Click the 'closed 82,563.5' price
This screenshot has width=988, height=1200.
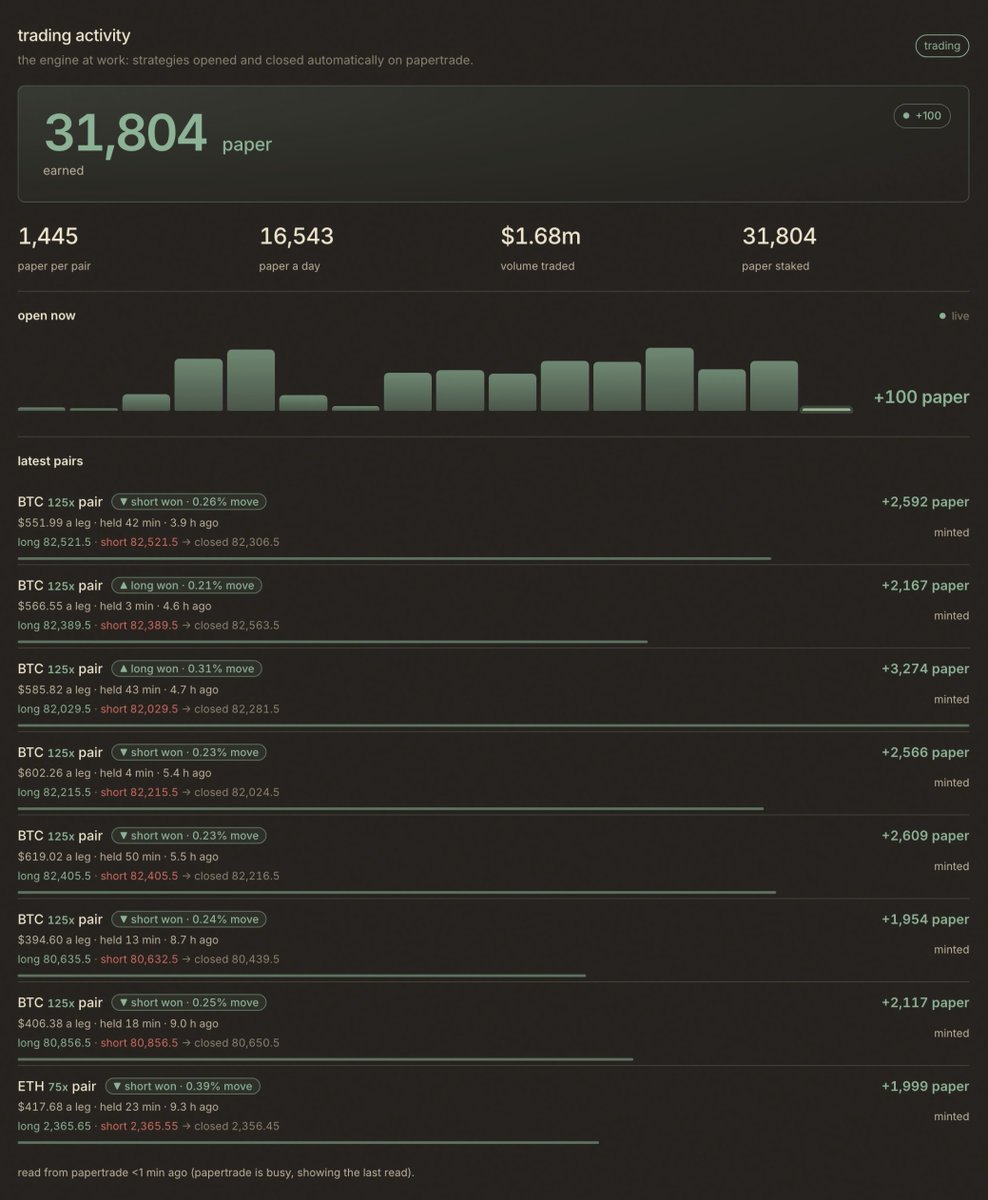pyautogui.click(x=237, y=625)
